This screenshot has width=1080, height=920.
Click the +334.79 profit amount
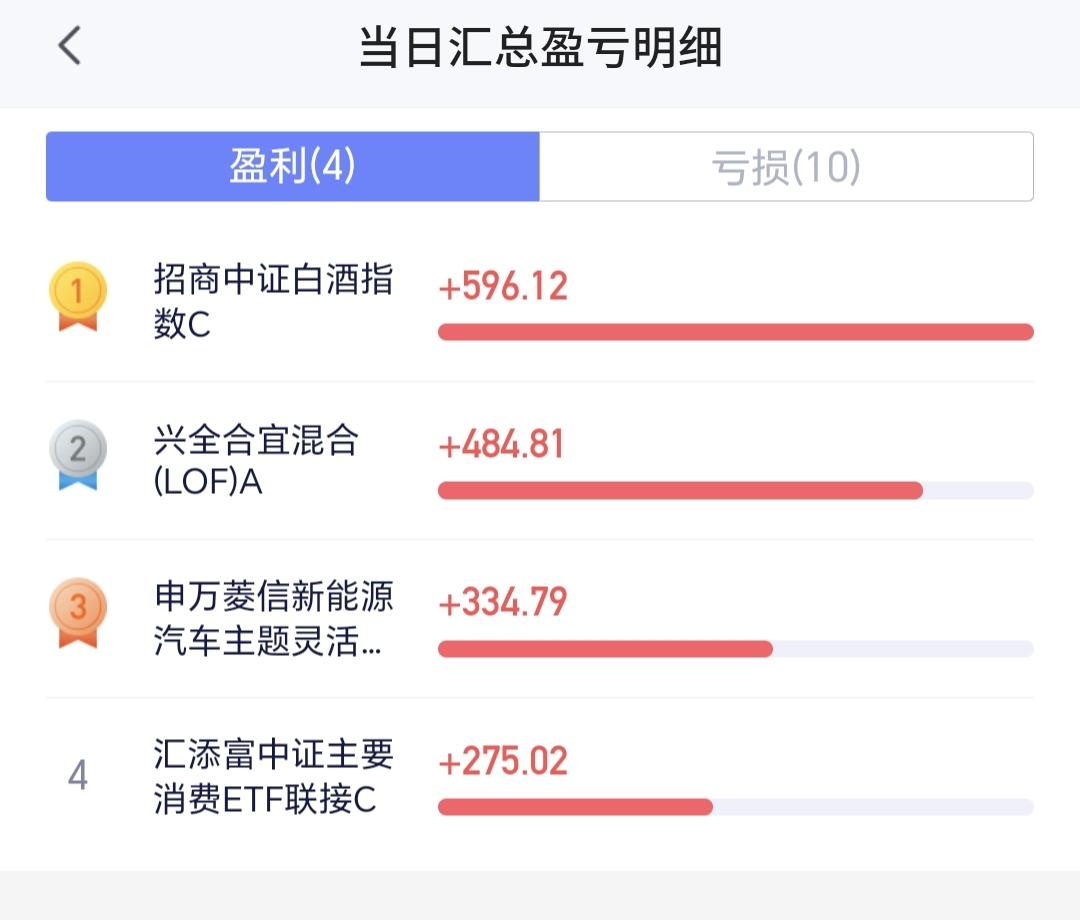coord(503,603)
